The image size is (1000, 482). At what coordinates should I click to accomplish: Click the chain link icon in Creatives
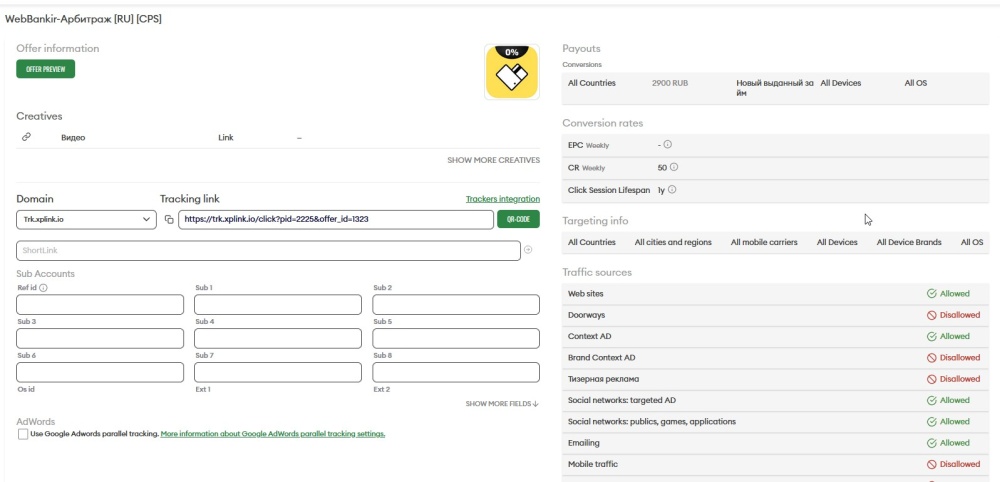[x=26, y=137]
